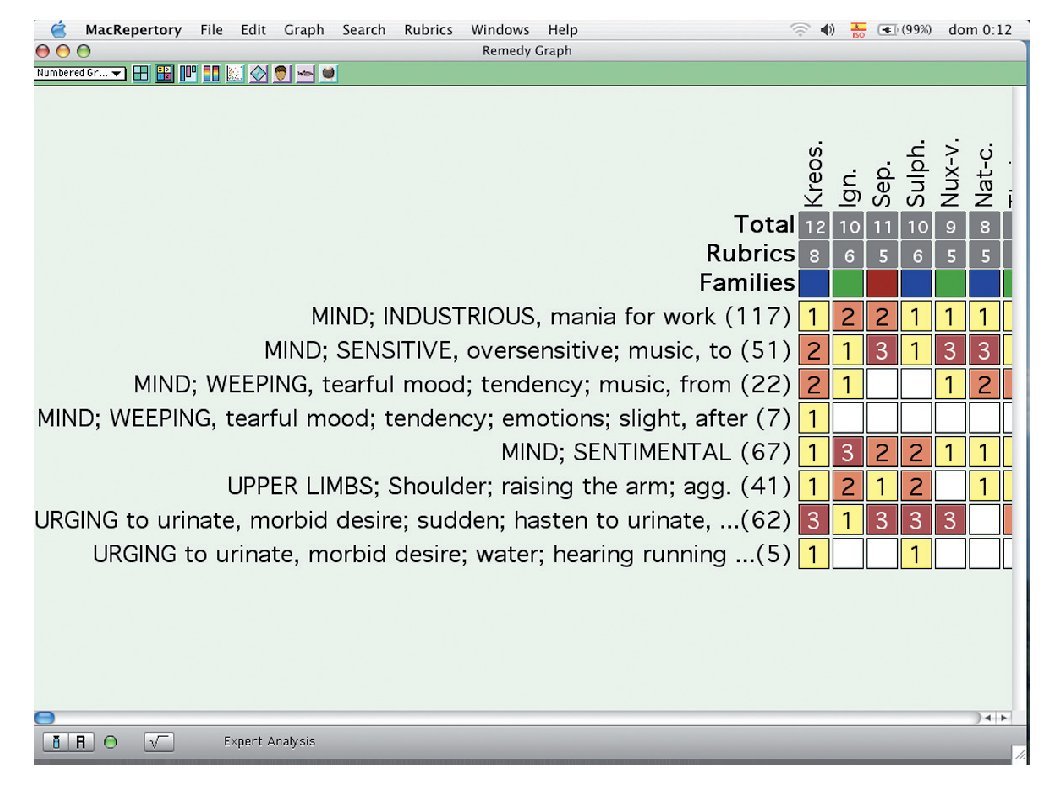Image resolution: width=1054 pixels, height=795 pixels.
Task: Select the diamond-shaped graph icon
Action: (258, 74)
